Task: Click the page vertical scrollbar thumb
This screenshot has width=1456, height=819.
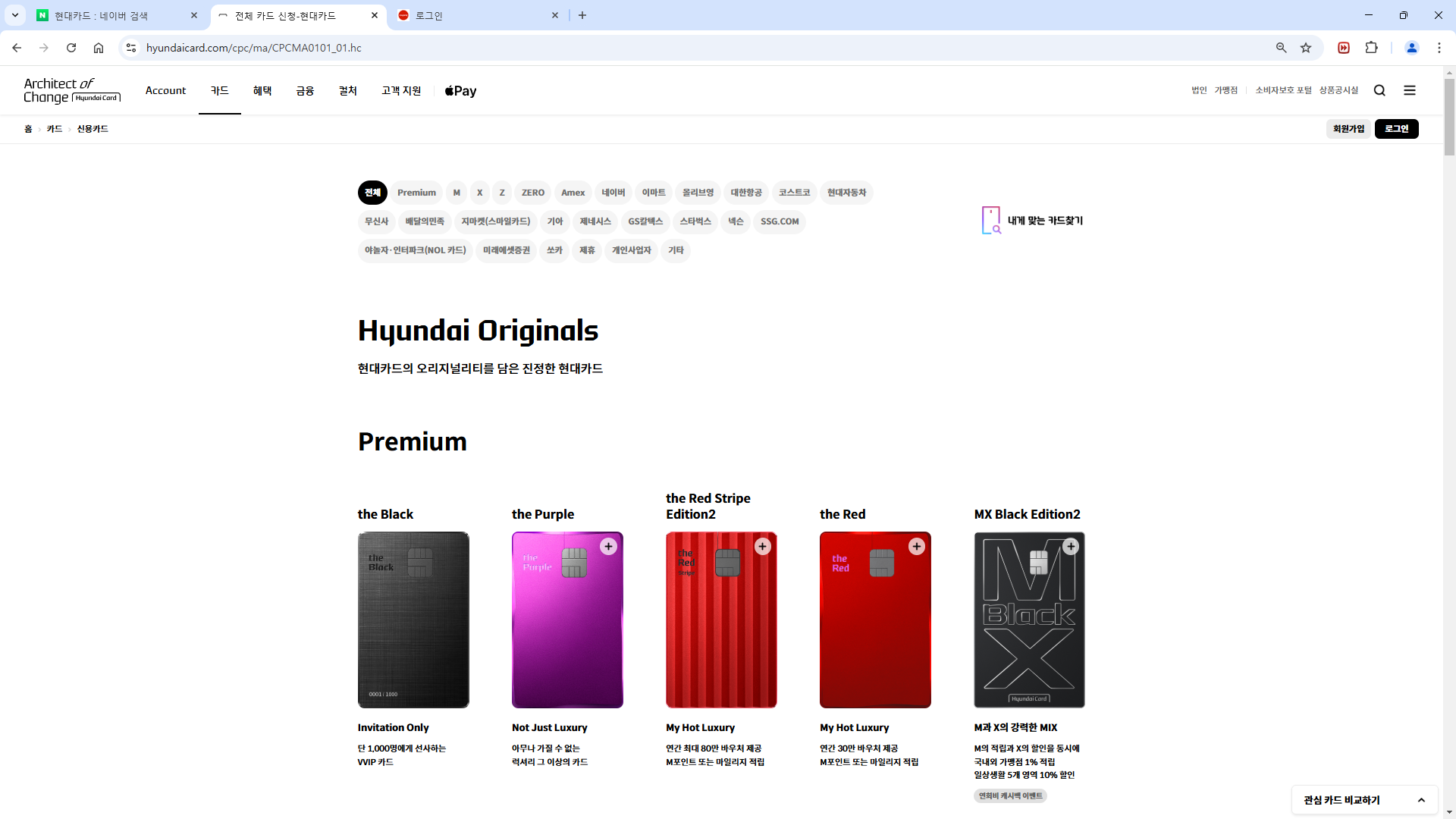Action: click(1449, 117)
